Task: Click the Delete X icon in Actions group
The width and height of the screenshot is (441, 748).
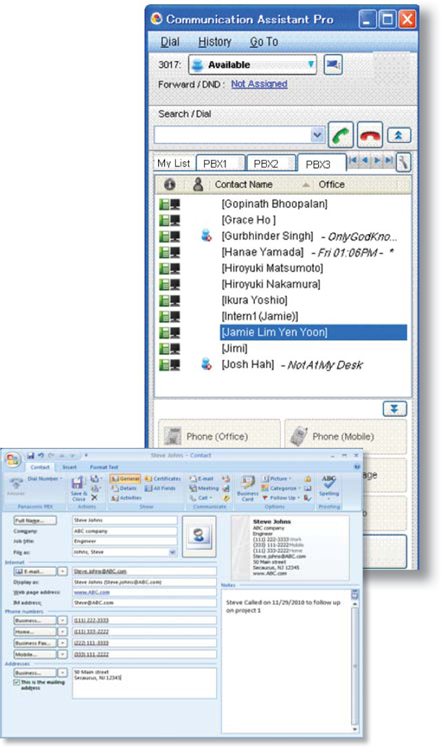Action: [94, 498]
